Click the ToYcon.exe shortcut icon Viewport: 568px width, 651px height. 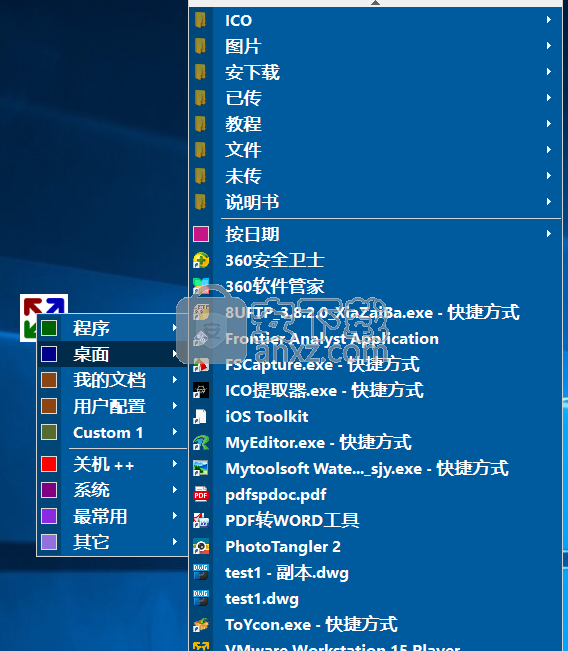coord(201,624)
